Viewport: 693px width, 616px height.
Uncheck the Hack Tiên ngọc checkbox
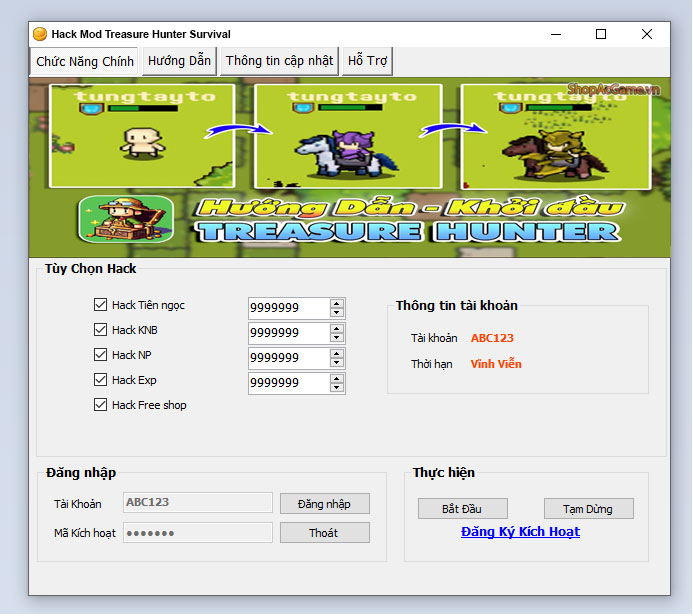click(100, 304)
